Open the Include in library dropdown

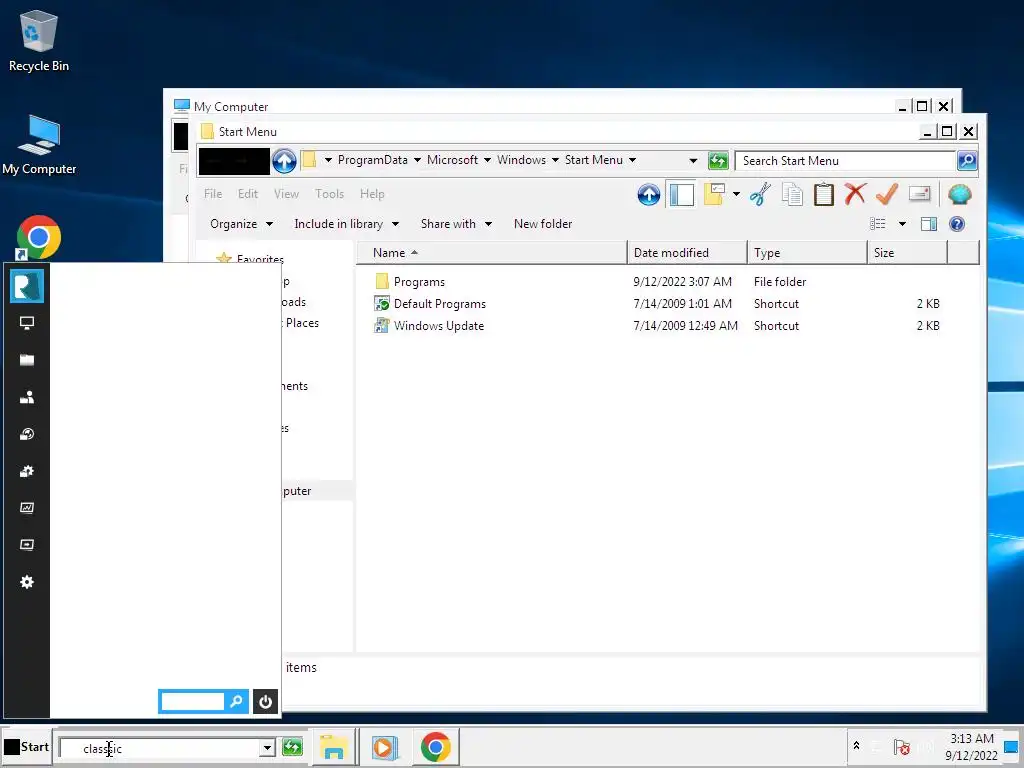pyautogui.click(x=346, y=224)
